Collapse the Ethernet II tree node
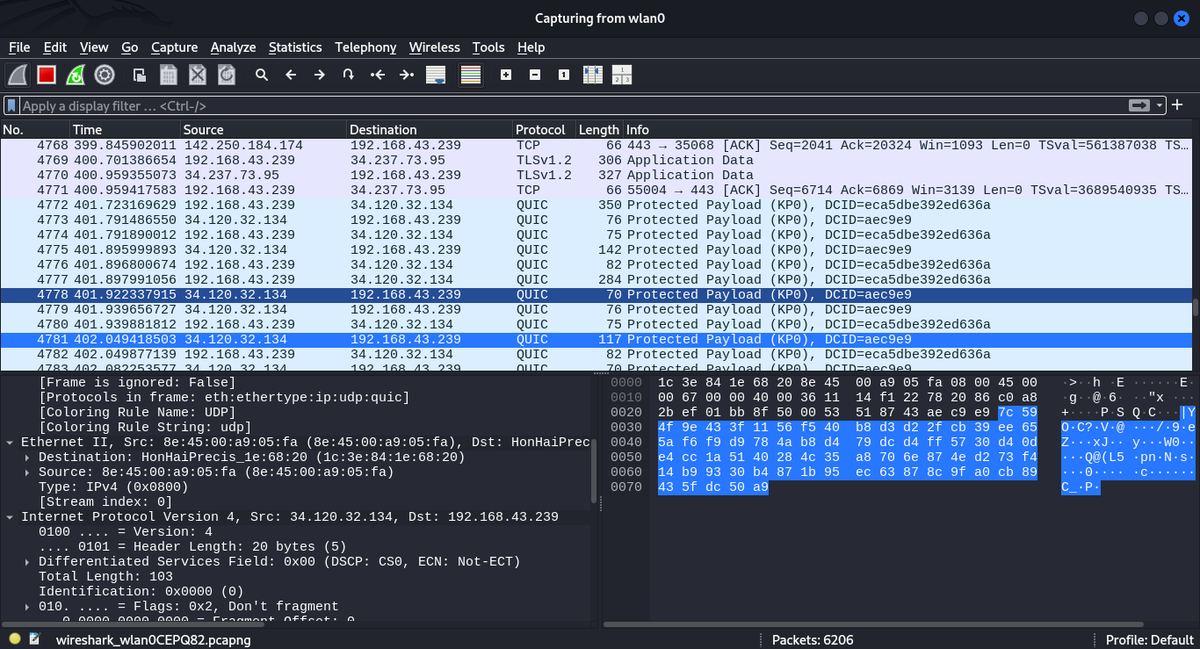1200x649 pixels. coord(10,442)
